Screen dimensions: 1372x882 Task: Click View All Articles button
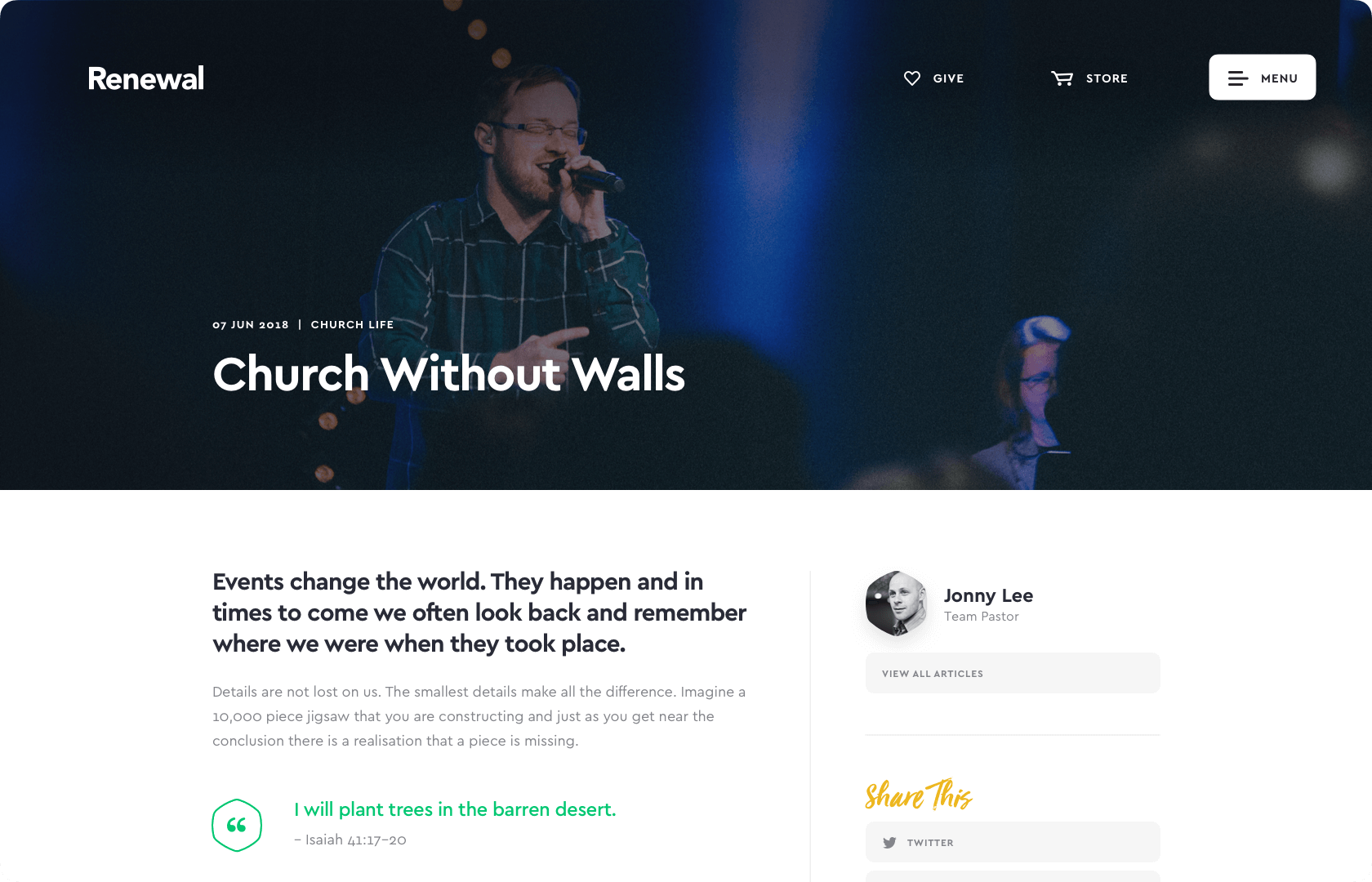pyautogui.click(x=1013, y=673)
